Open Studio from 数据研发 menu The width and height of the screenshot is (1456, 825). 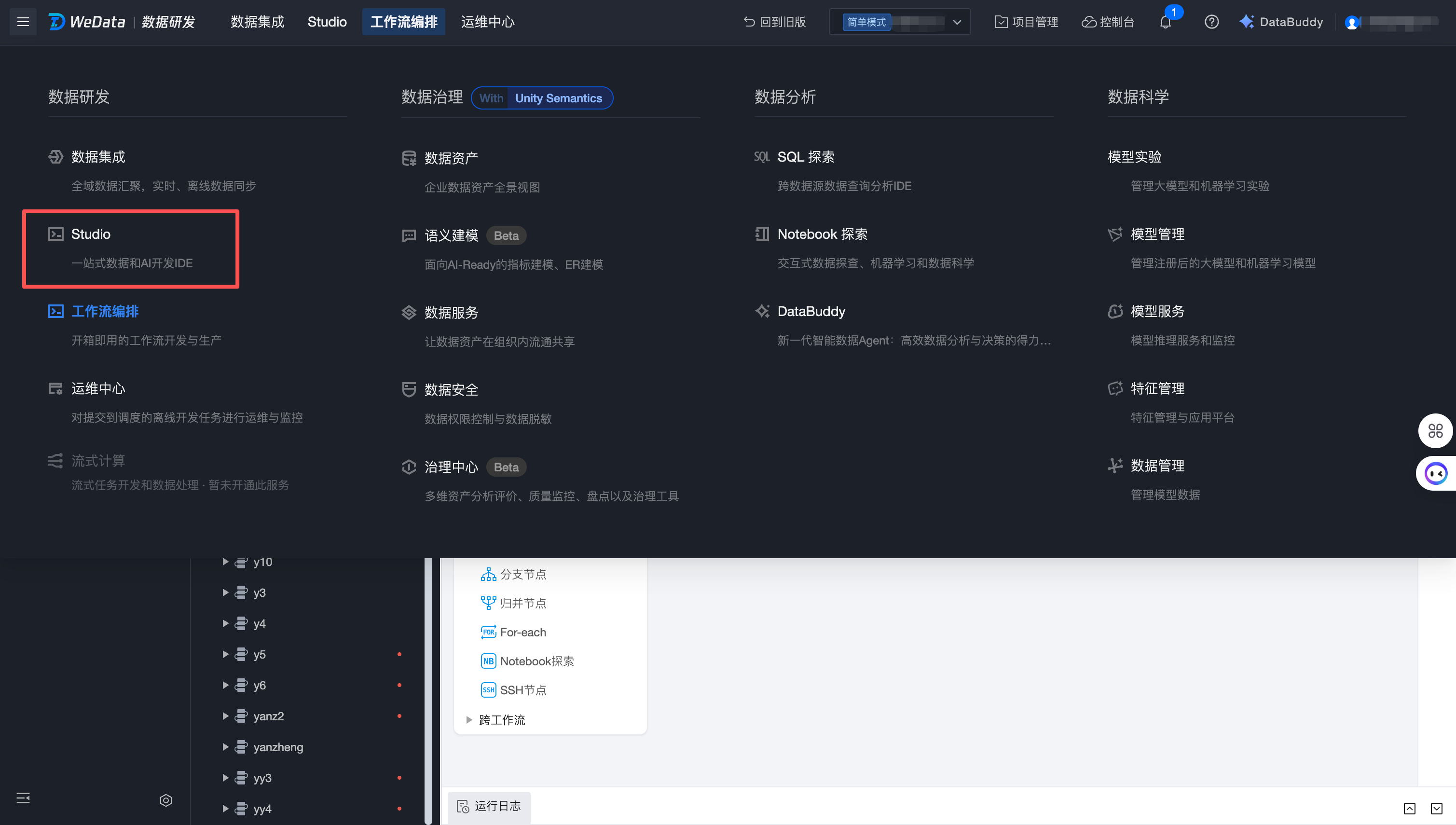pos(91,234)
